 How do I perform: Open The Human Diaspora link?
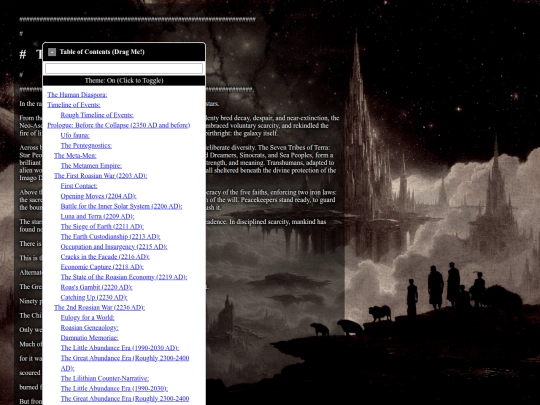point(77,95)
